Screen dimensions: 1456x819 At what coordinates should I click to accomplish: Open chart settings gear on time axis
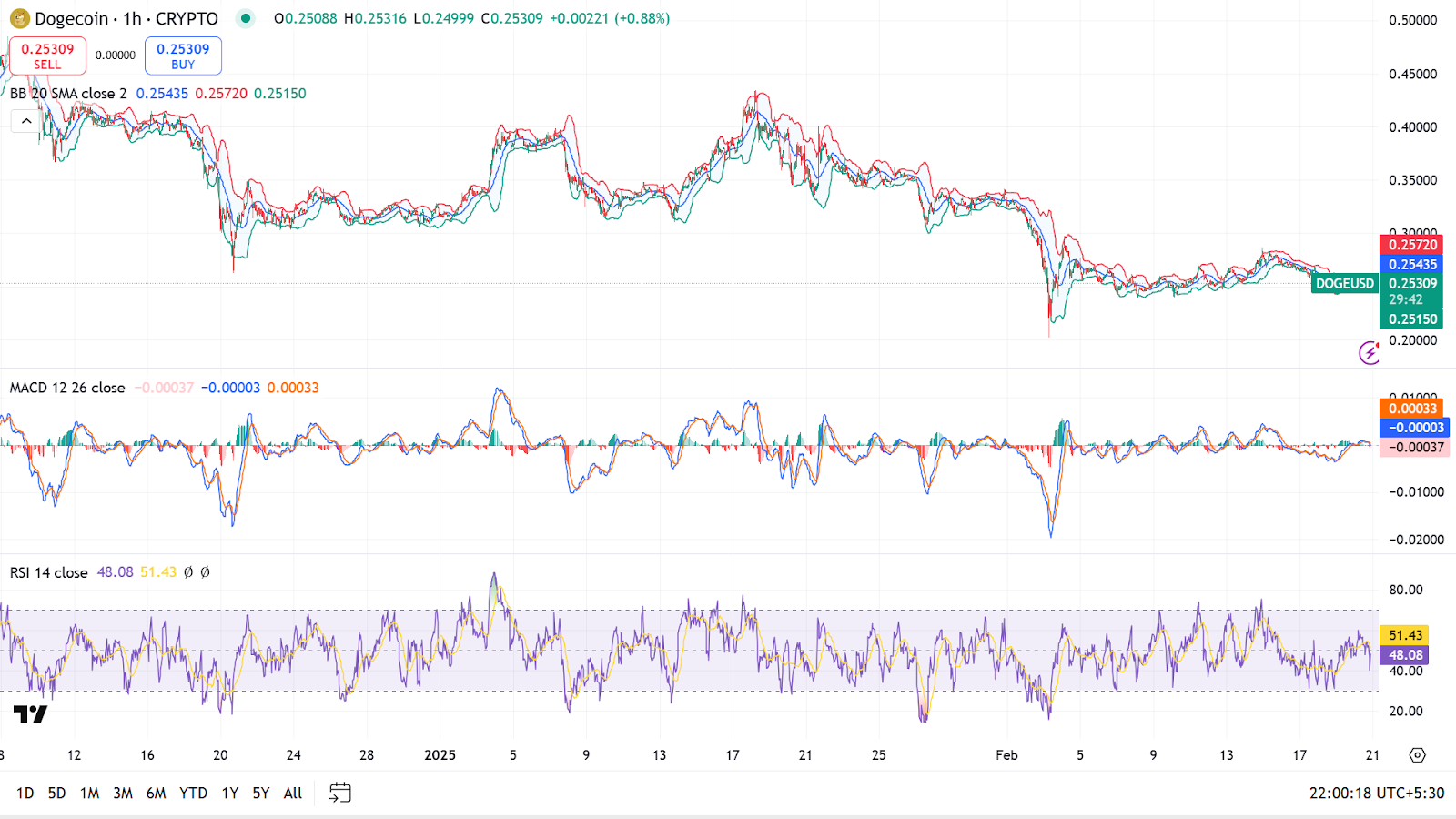point(1417,755)
